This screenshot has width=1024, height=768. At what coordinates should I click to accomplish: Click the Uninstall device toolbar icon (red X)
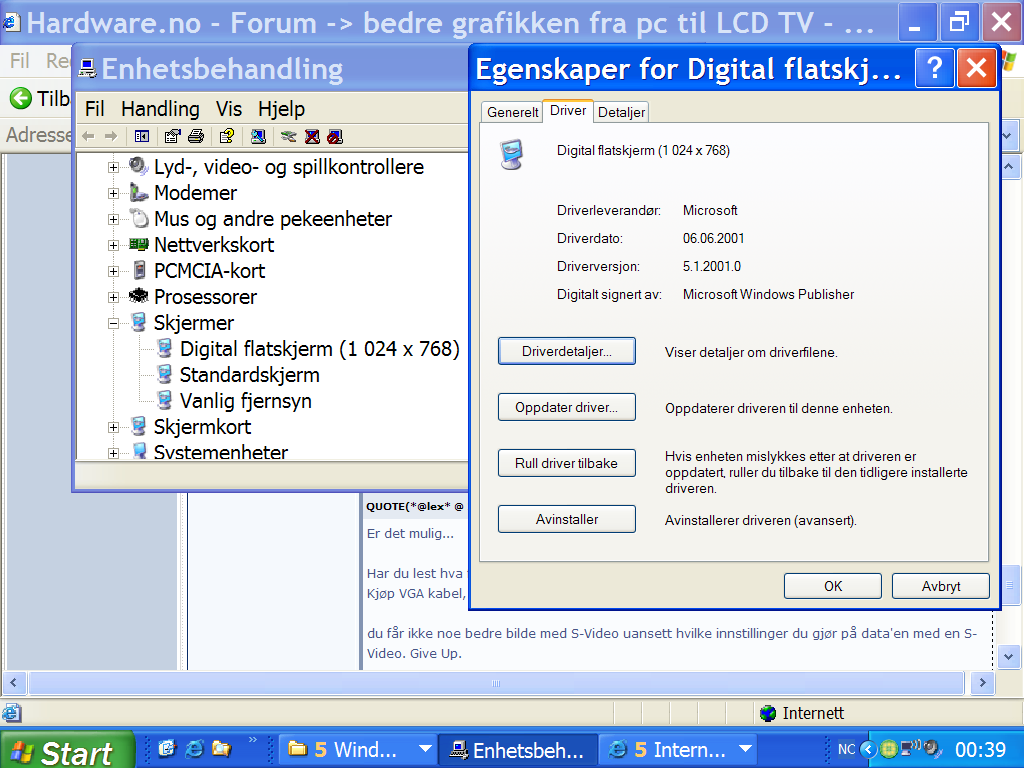click(312, 136)
